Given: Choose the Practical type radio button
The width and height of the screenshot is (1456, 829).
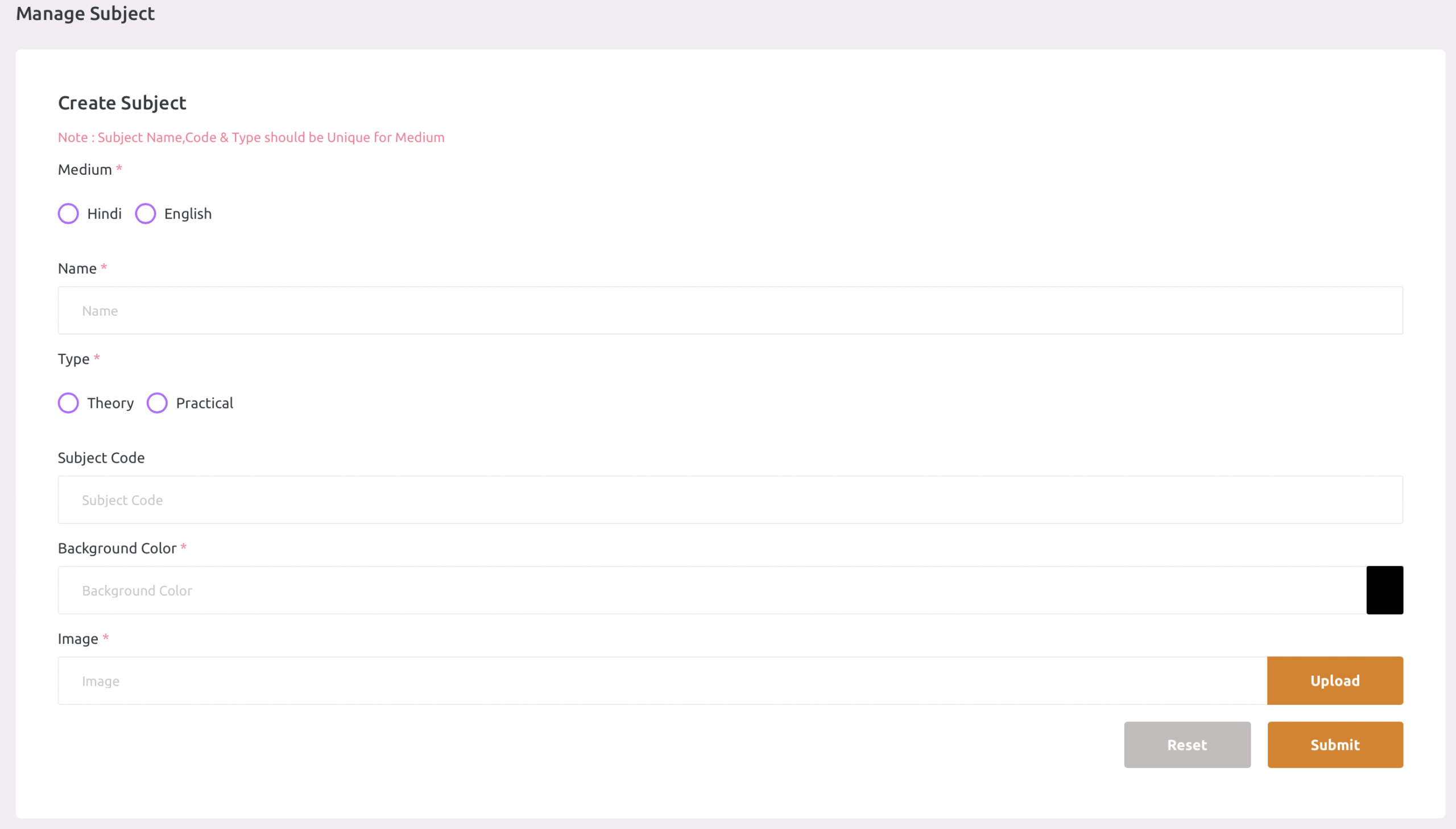Looking at the screenshot, I should pyautogui.click(x=157, y=403).
